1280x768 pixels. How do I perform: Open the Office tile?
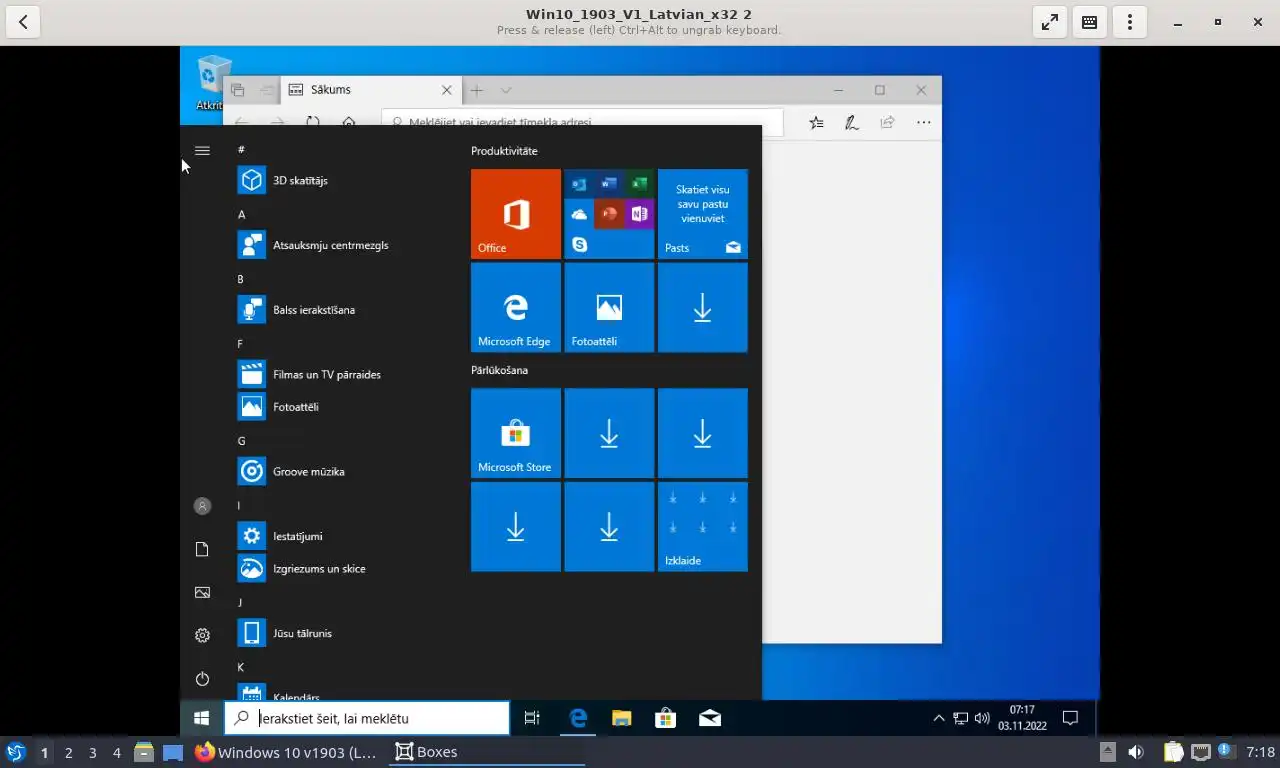coord(516,214)
